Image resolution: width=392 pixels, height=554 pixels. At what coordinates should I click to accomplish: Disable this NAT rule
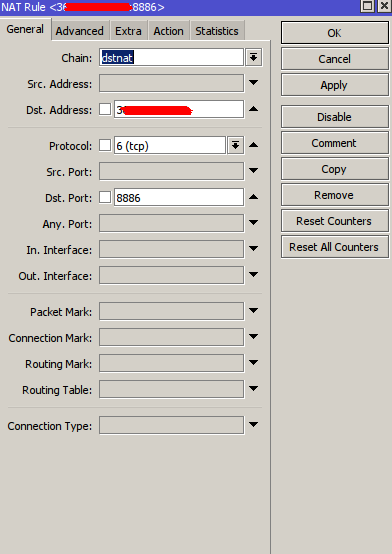[x=335, y=117]
